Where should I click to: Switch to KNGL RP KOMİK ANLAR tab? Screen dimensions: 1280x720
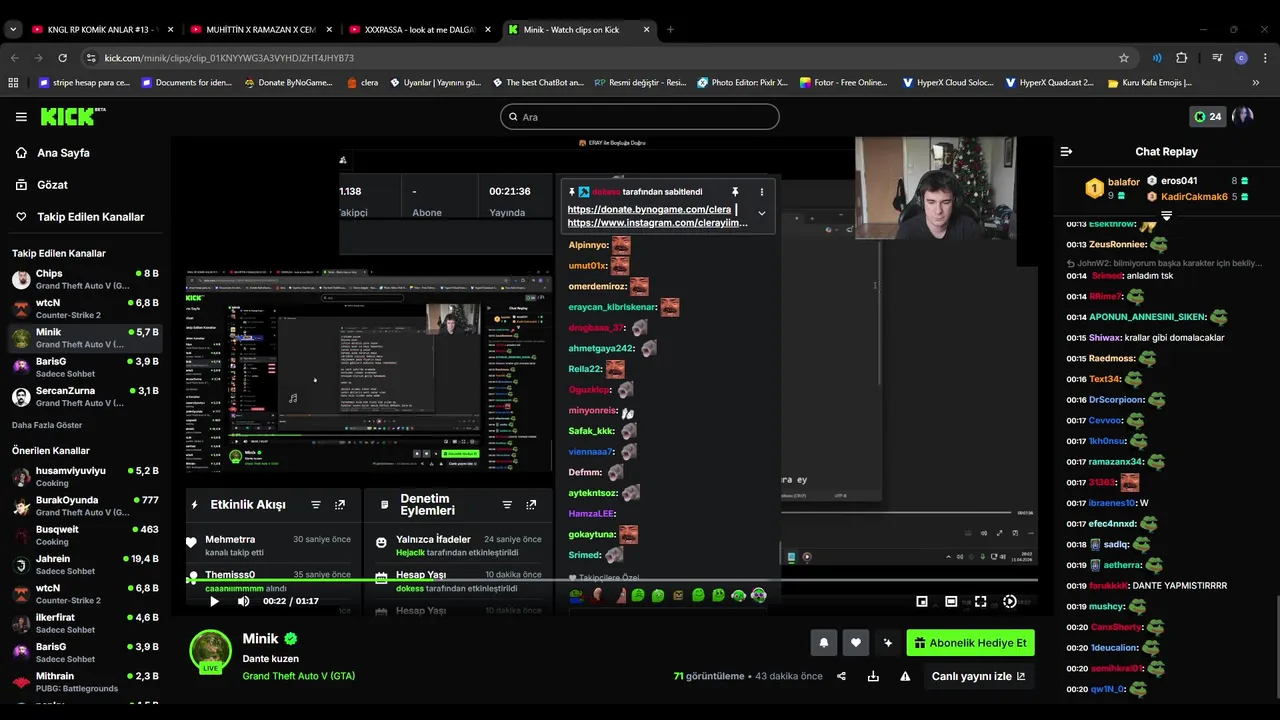click(103, 29)
